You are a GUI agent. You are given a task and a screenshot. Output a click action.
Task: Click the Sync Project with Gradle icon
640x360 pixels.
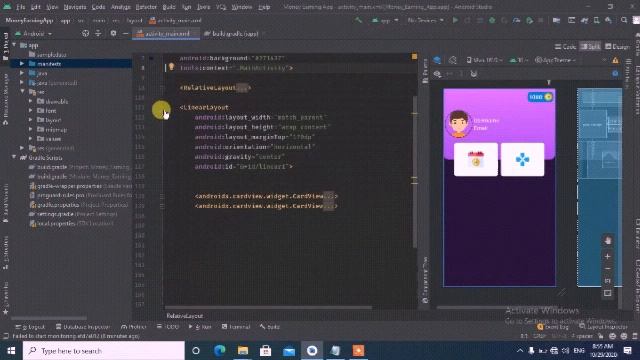click(x=584, y=20)
